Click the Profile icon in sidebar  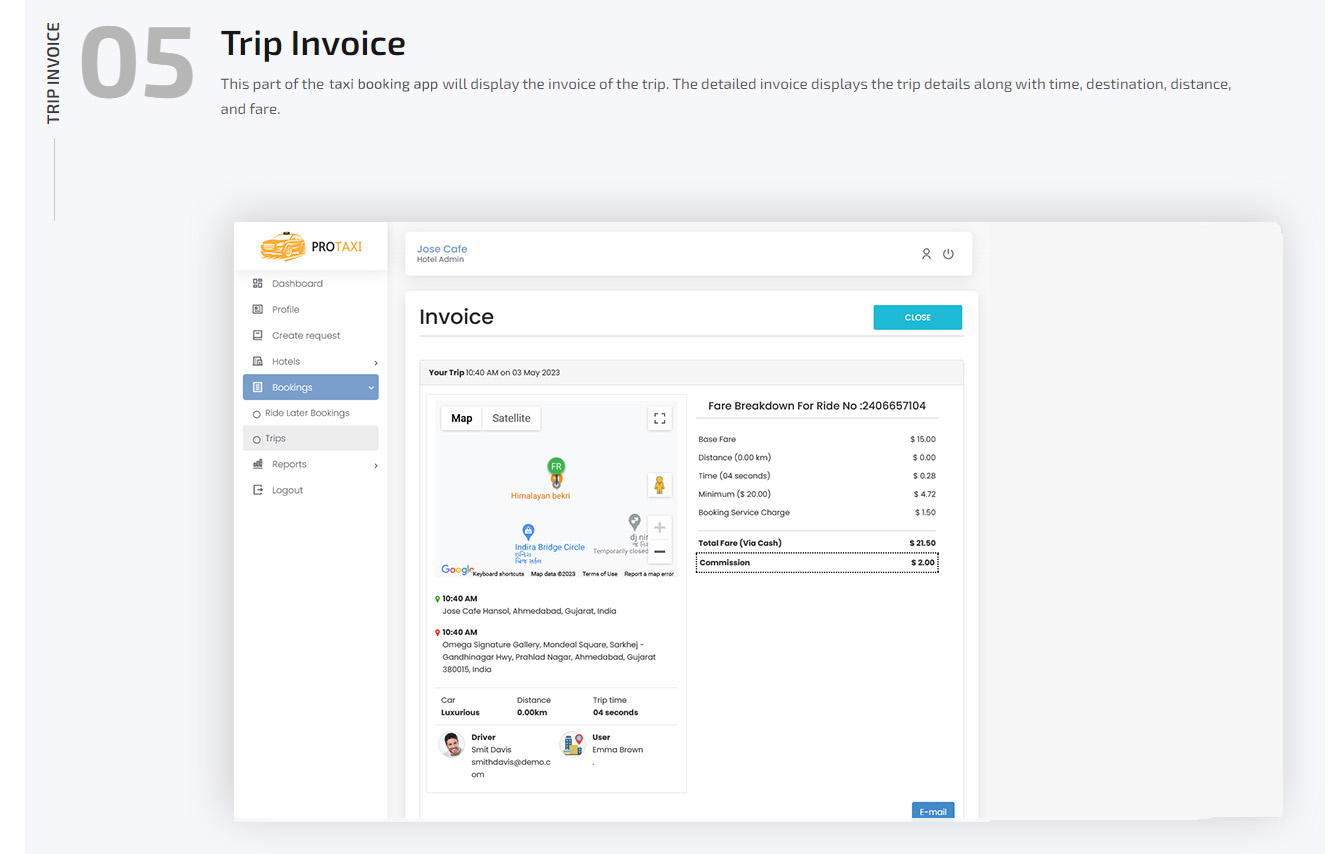[257, 309]
